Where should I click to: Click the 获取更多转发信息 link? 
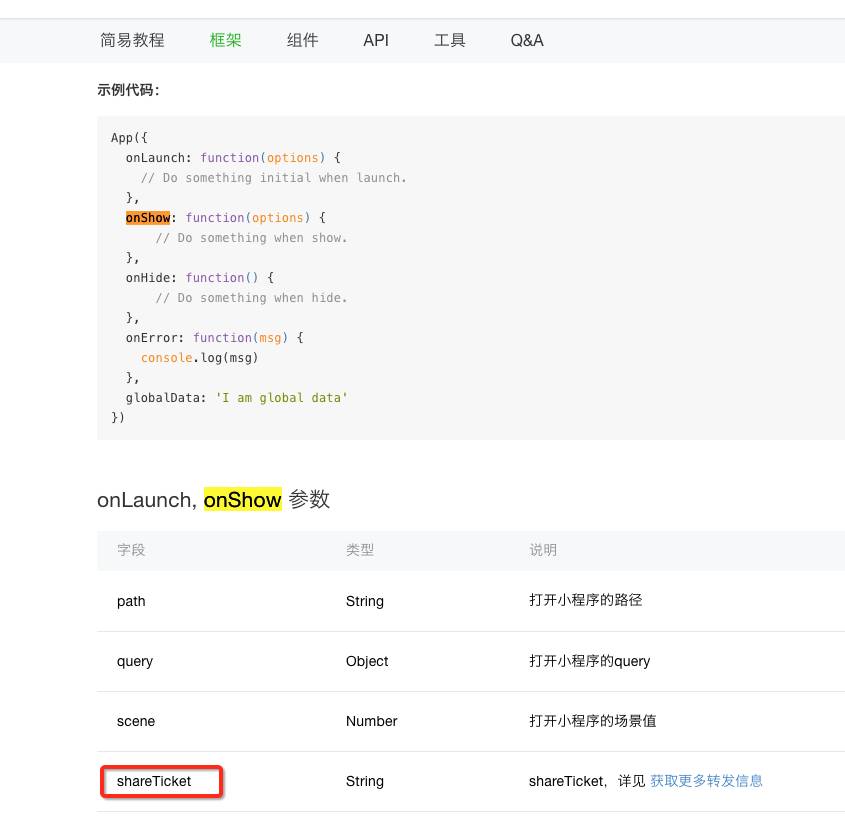[706, 781]
